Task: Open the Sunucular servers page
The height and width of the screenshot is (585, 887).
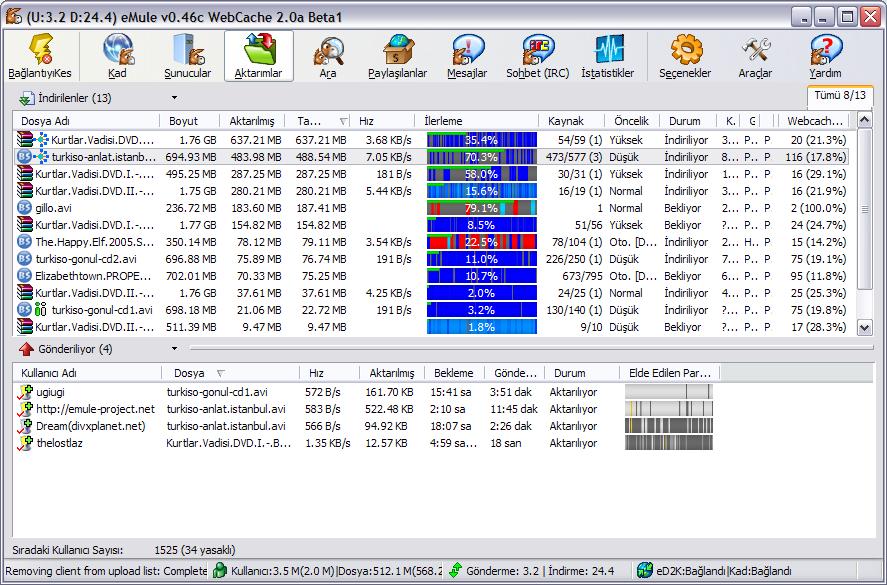Action: [187, 56]
